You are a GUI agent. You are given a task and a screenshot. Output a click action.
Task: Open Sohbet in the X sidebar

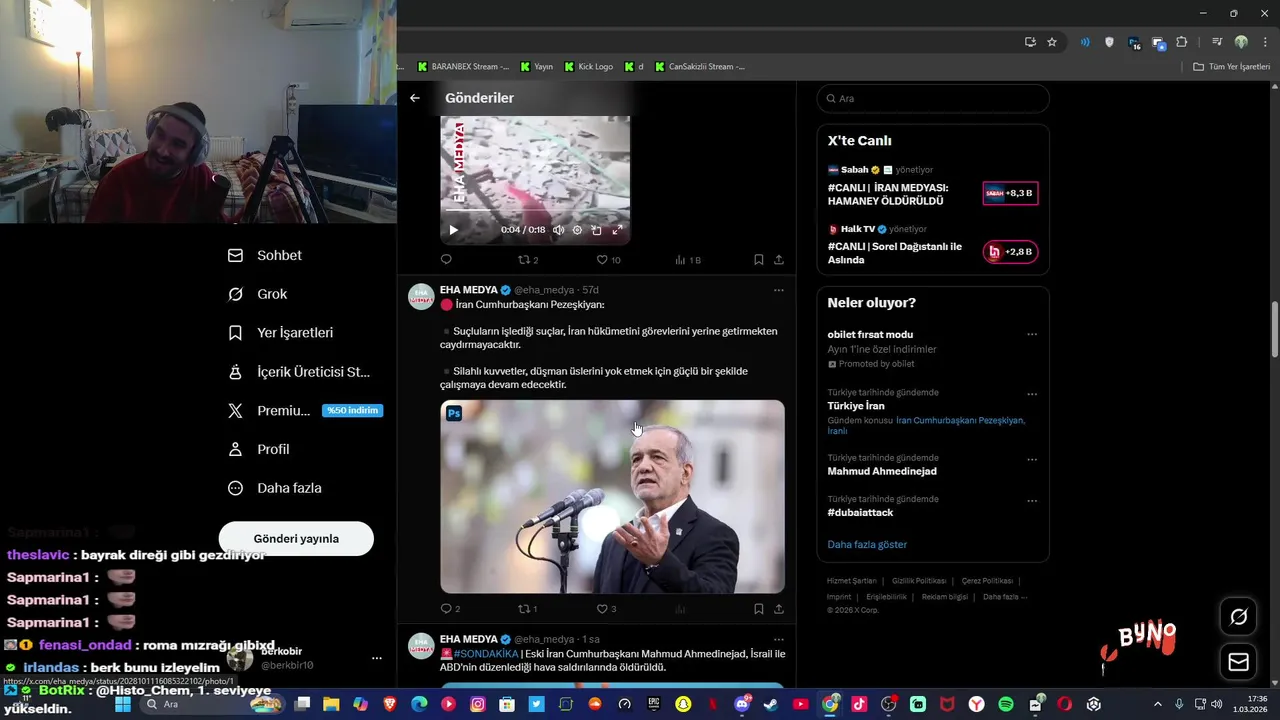click(265, 255)
